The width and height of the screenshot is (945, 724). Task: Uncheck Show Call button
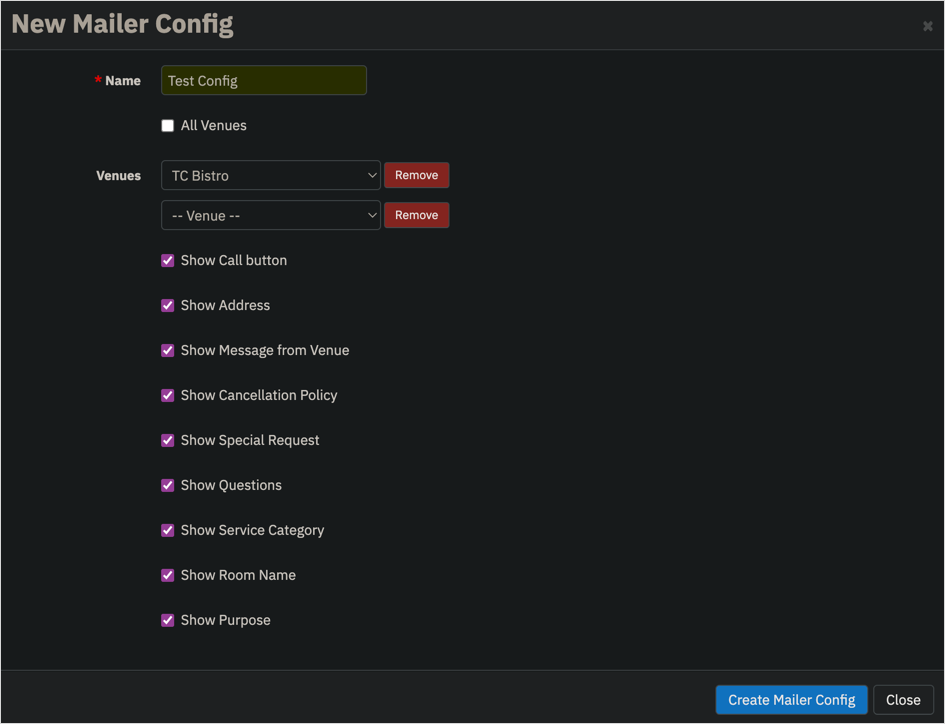coord(168,260)
